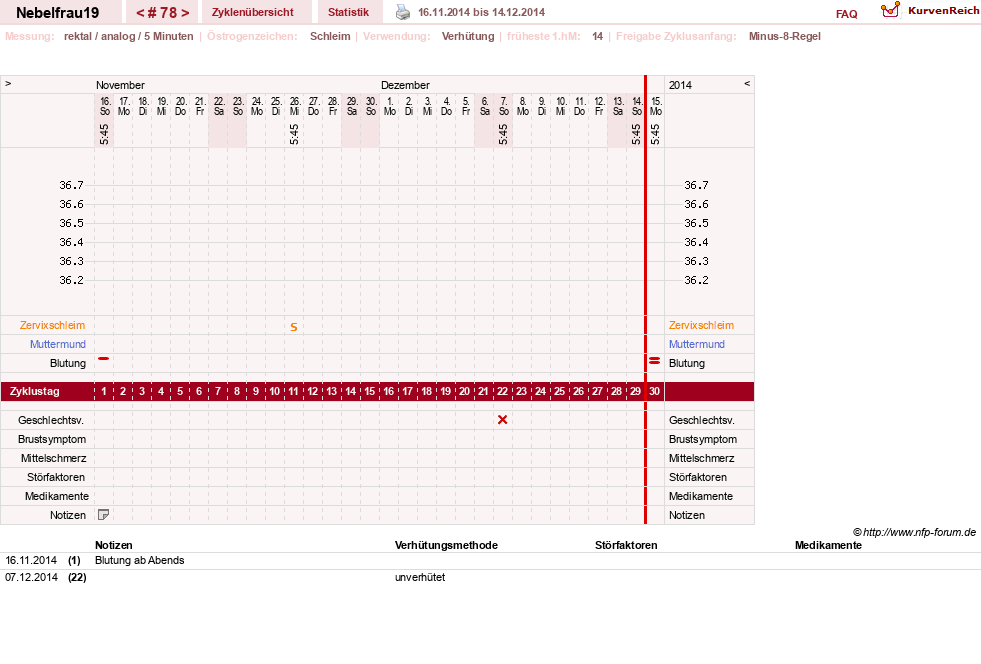Click the left 36.7 temperature label
981x664 pixels.
tap(71, 185)
